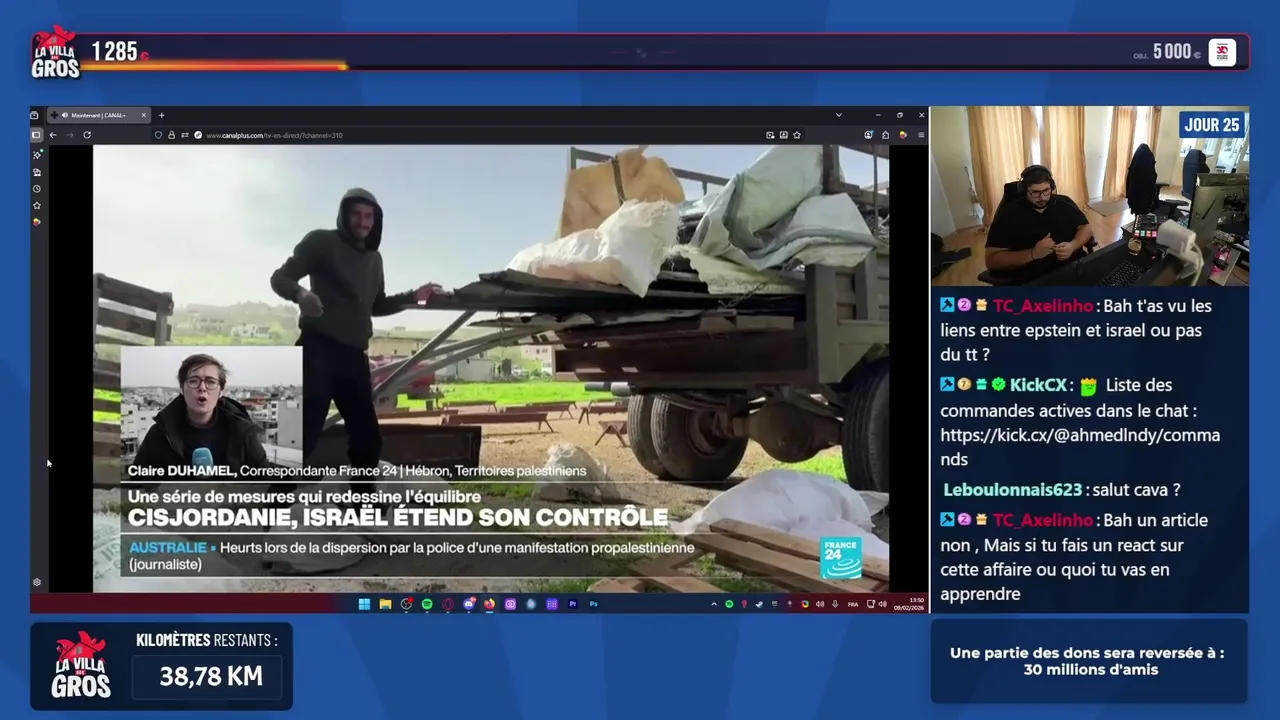Open the Firefox account icon in toolbar

point(868,135)
